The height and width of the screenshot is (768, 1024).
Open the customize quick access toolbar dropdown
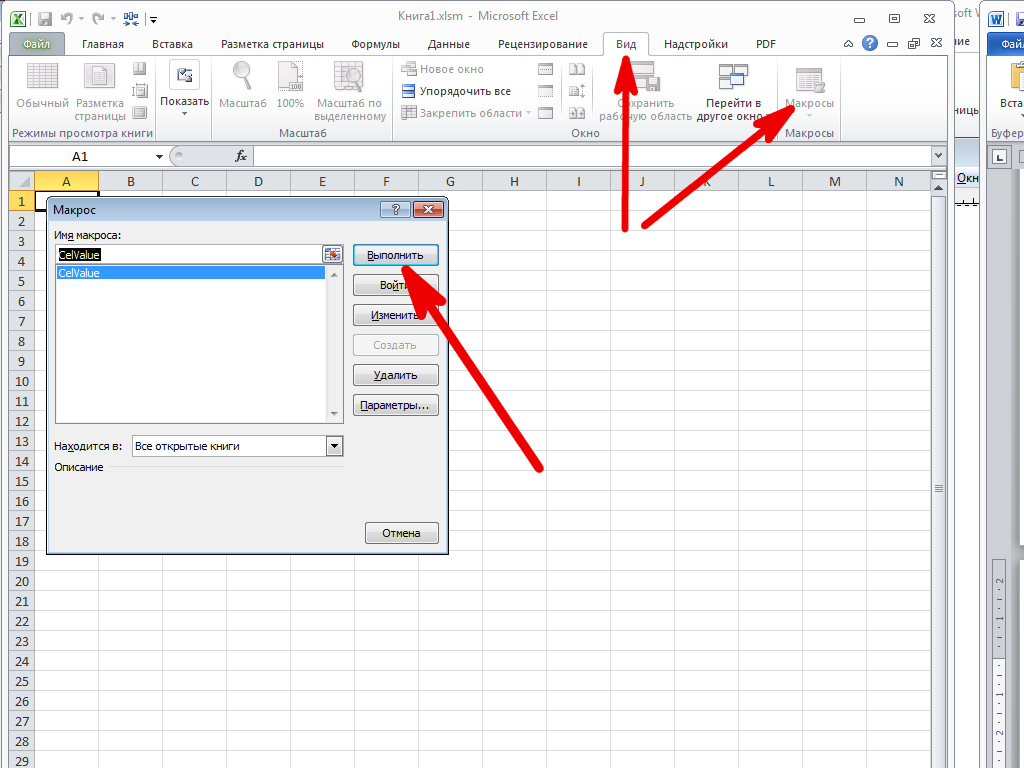point(153,20)
